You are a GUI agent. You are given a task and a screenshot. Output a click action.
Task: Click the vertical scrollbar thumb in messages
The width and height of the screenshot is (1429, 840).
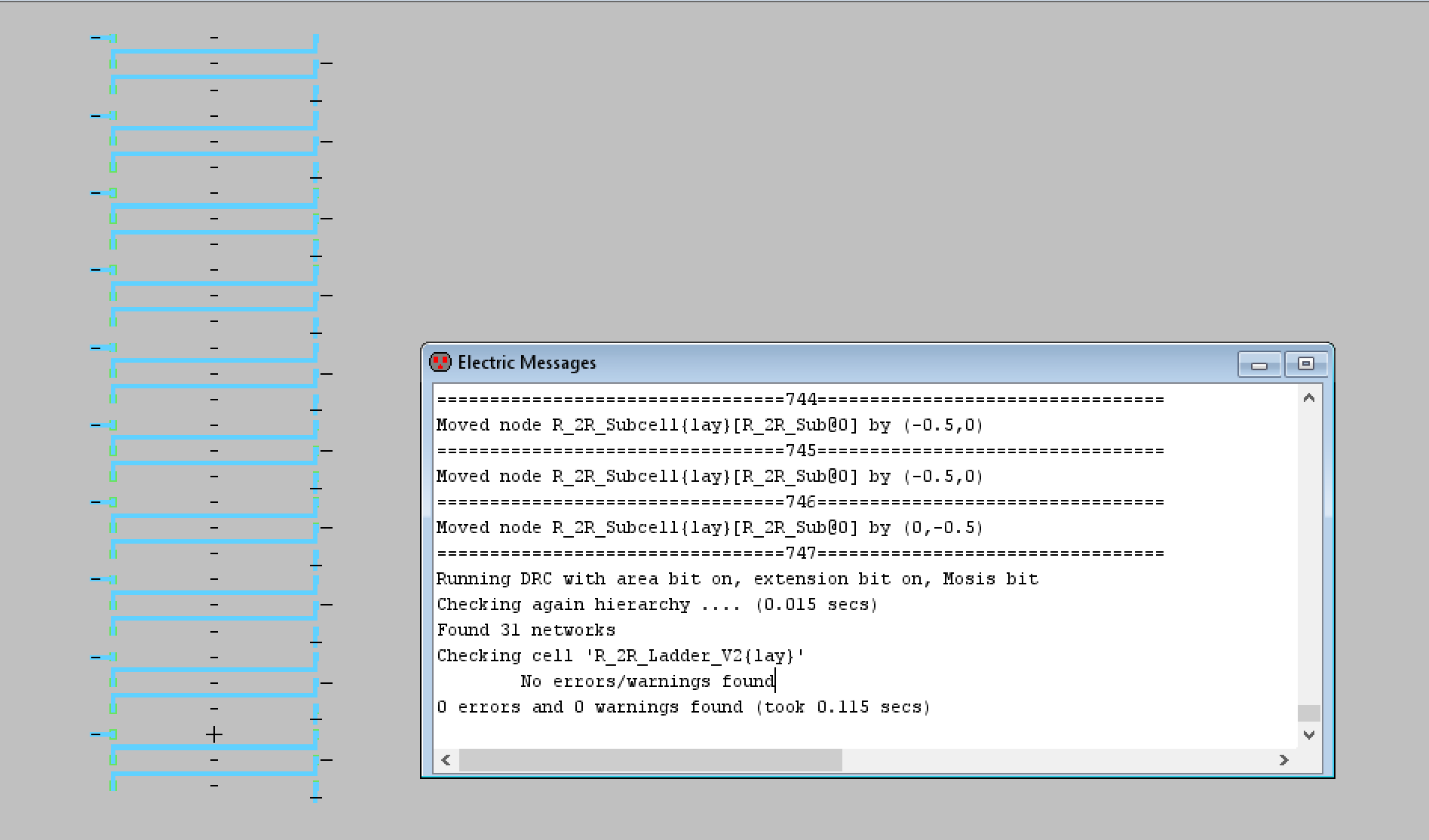1308,713
